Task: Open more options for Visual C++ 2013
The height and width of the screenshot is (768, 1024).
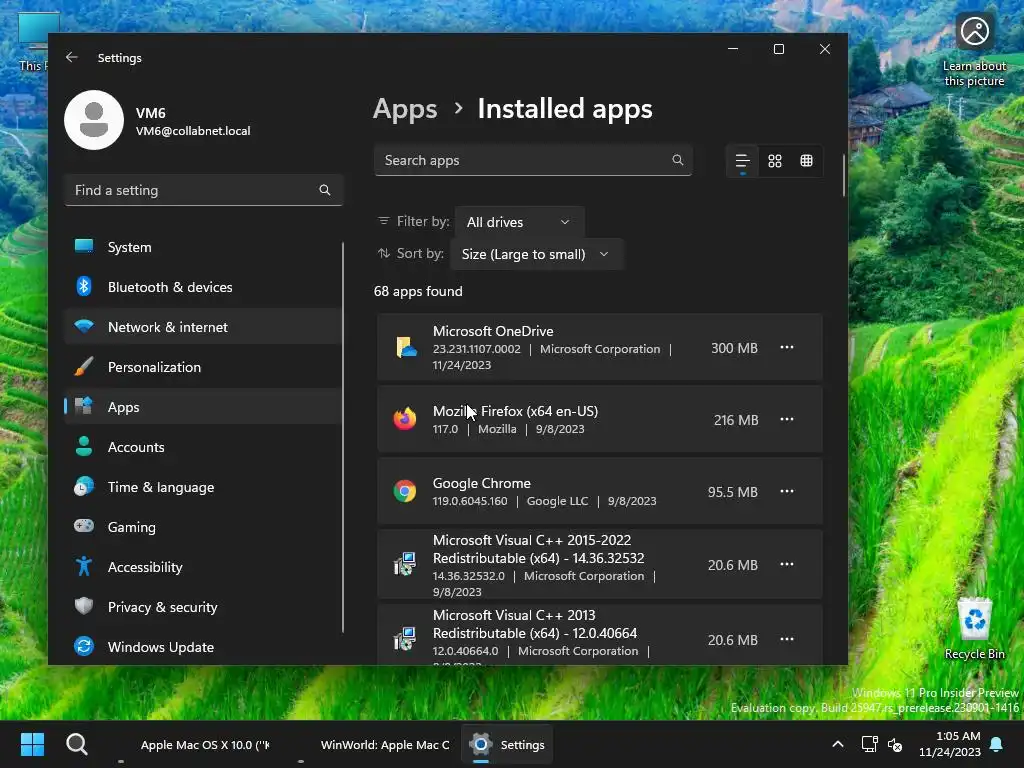Action: coord(787,639)
